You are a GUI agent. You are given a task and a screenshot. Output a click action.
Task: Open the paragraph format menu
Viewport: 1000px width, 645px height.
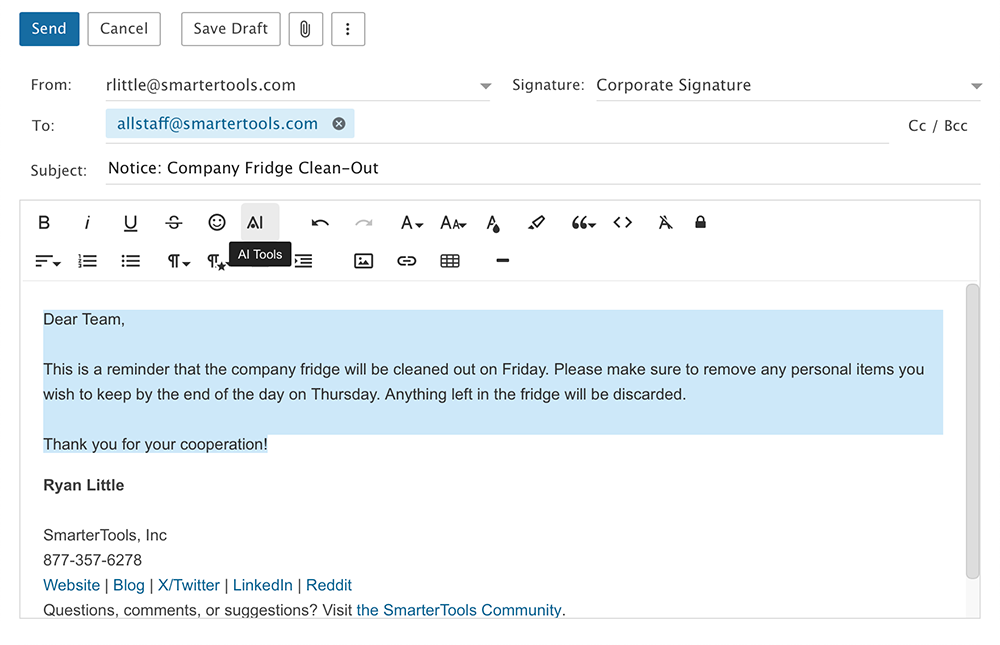pyautogui.click(x=179, y=261)
